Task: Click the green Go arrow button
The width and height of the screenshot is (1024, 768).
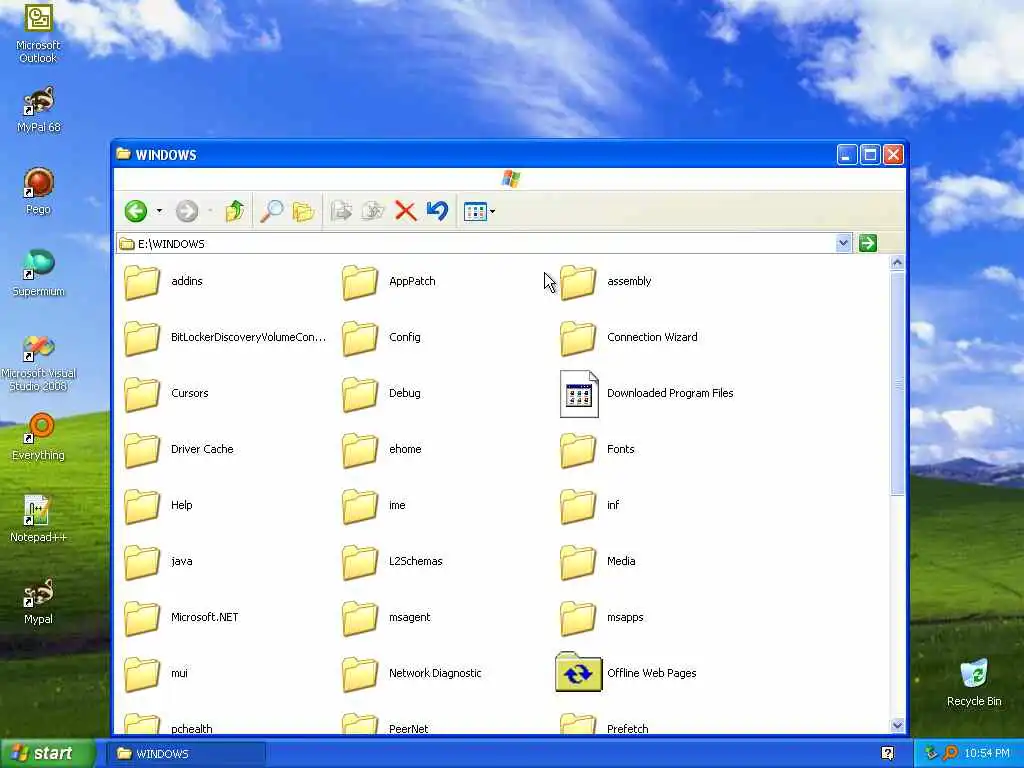Action: coord(868,244)
